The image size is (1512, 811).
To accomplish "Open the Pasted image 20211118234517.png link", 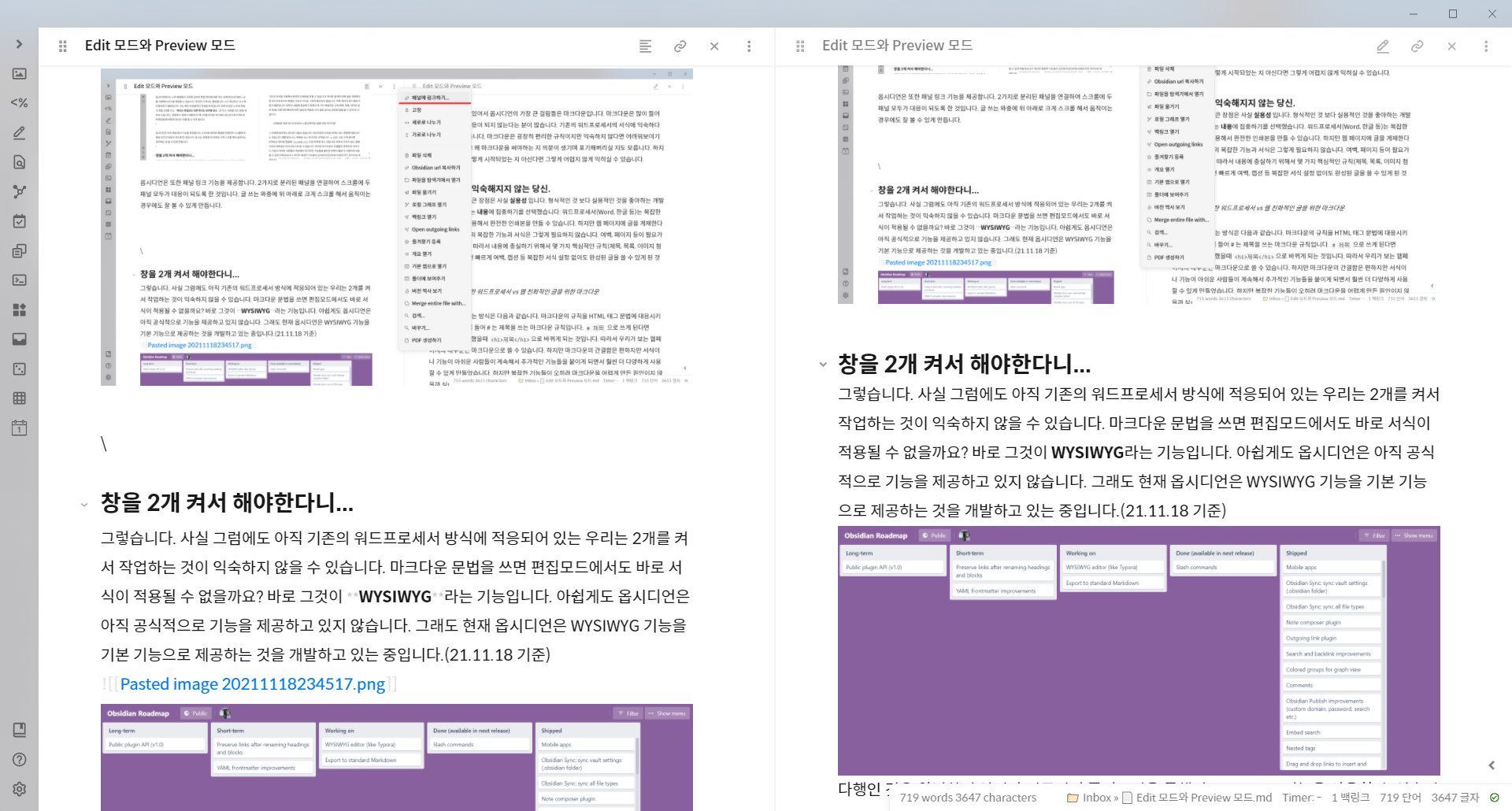I will coord(253,683).
